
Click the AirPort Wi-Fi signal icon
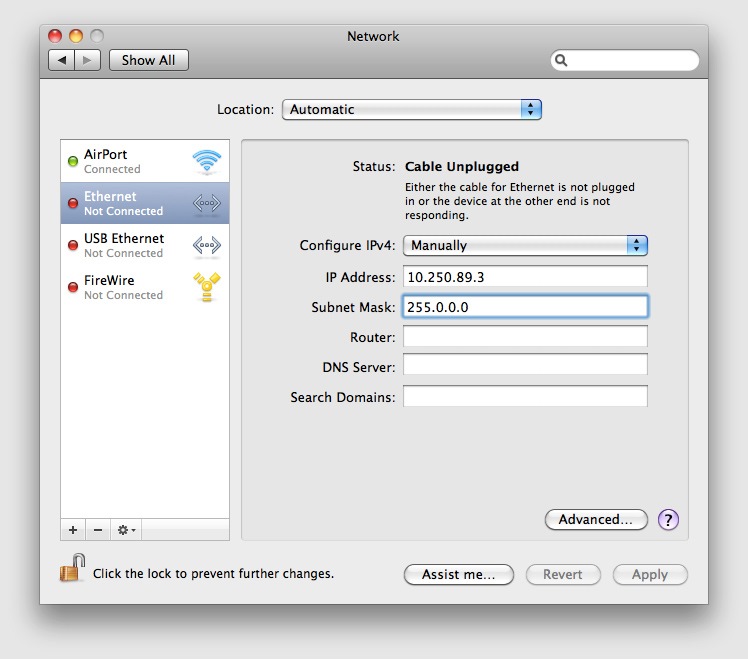(207, 161)
